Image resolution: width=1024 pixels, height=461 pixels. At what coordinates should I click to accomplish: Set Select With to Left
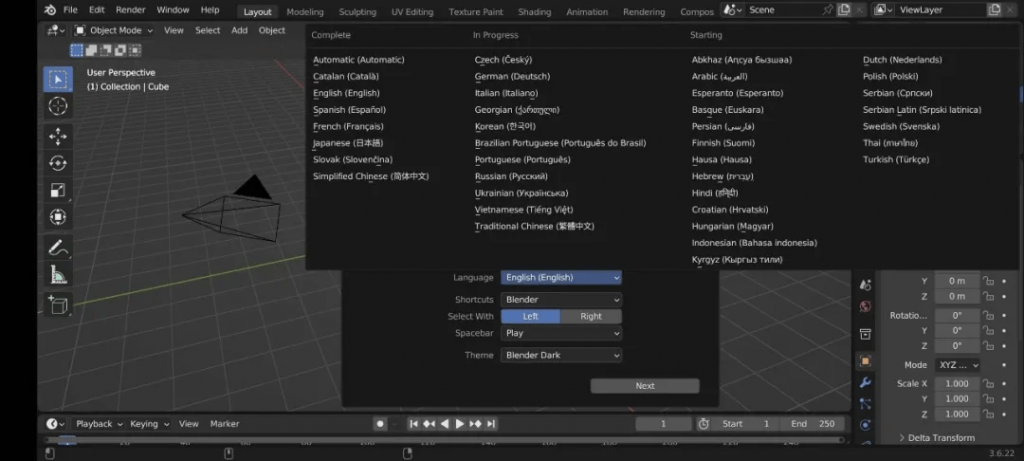(530, 316)
